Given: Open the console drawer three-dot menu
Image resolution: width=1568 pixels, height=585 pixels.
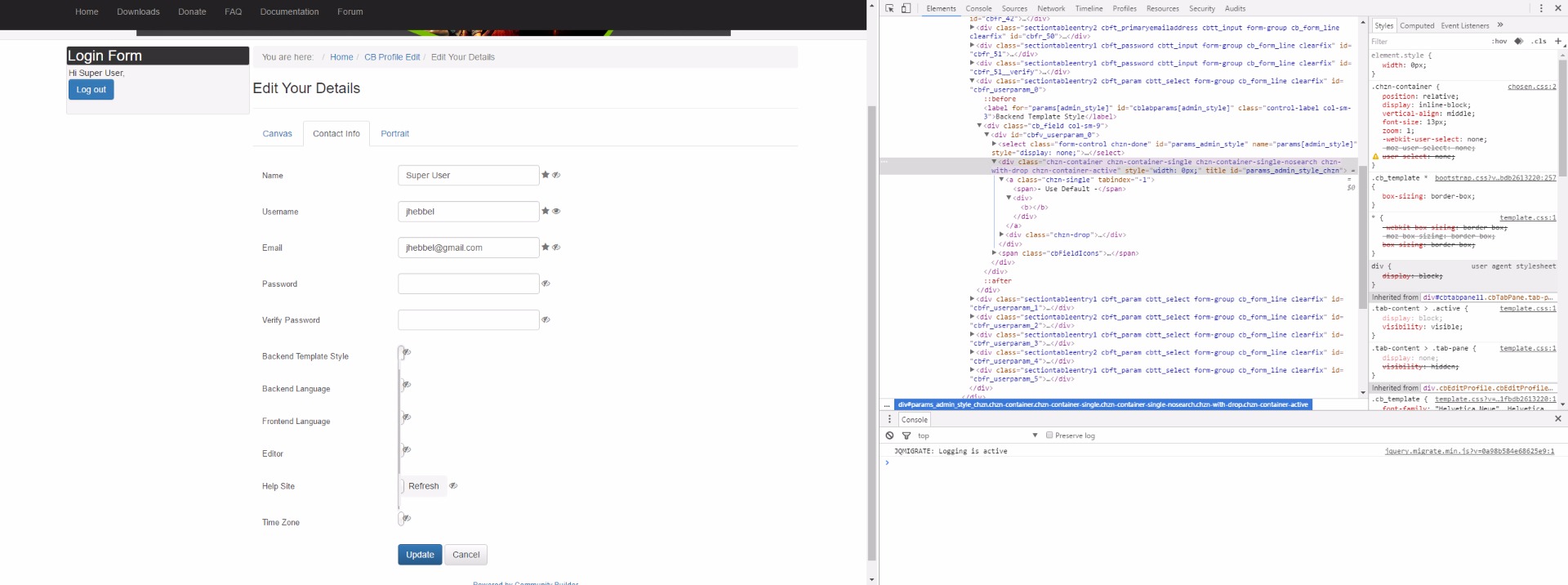Looking at the screenshot, I should click(889, 419).
